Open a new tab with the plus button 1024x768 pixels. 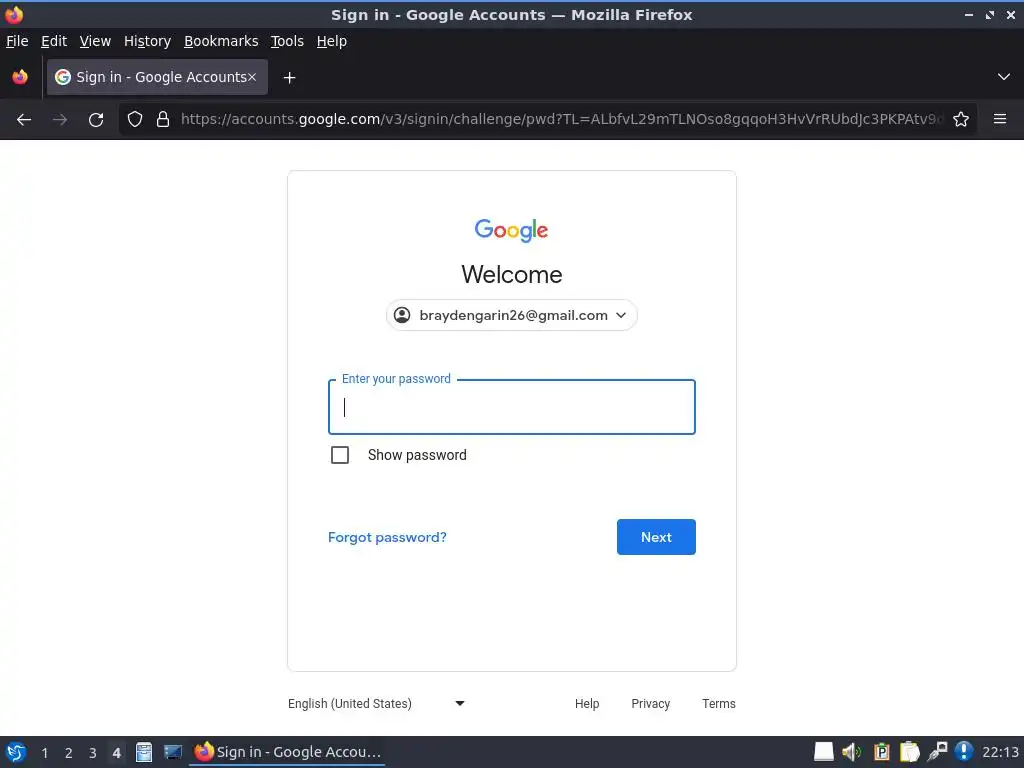pyautogui.click(x=289, y=78)
